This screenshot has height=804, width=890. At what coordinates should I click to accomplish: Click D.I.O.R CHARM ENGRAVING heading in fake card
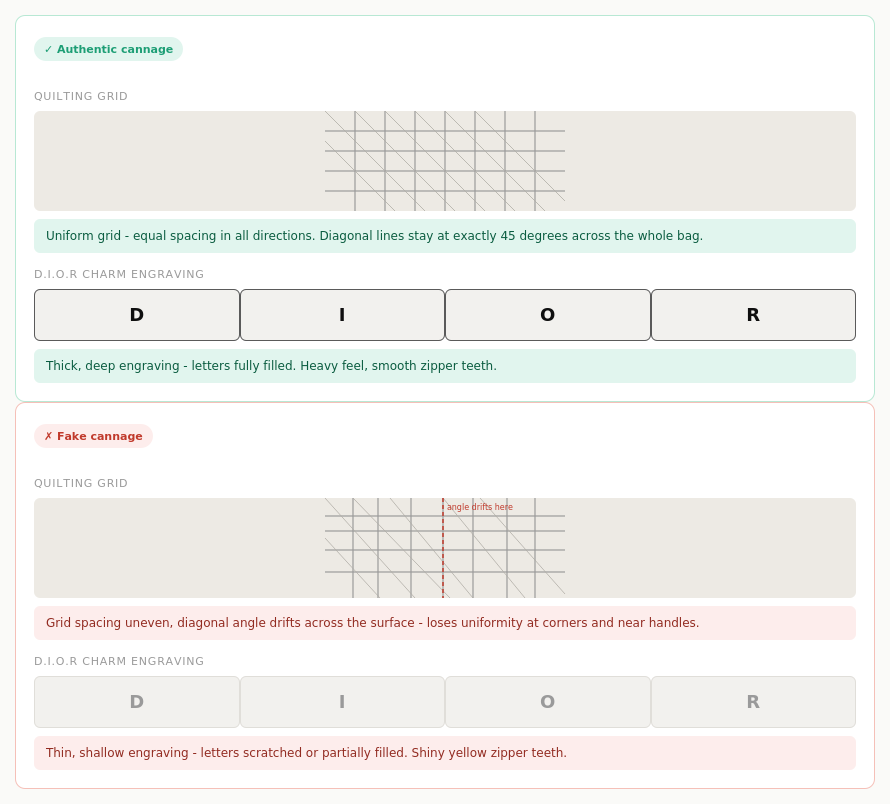point(119,661)
